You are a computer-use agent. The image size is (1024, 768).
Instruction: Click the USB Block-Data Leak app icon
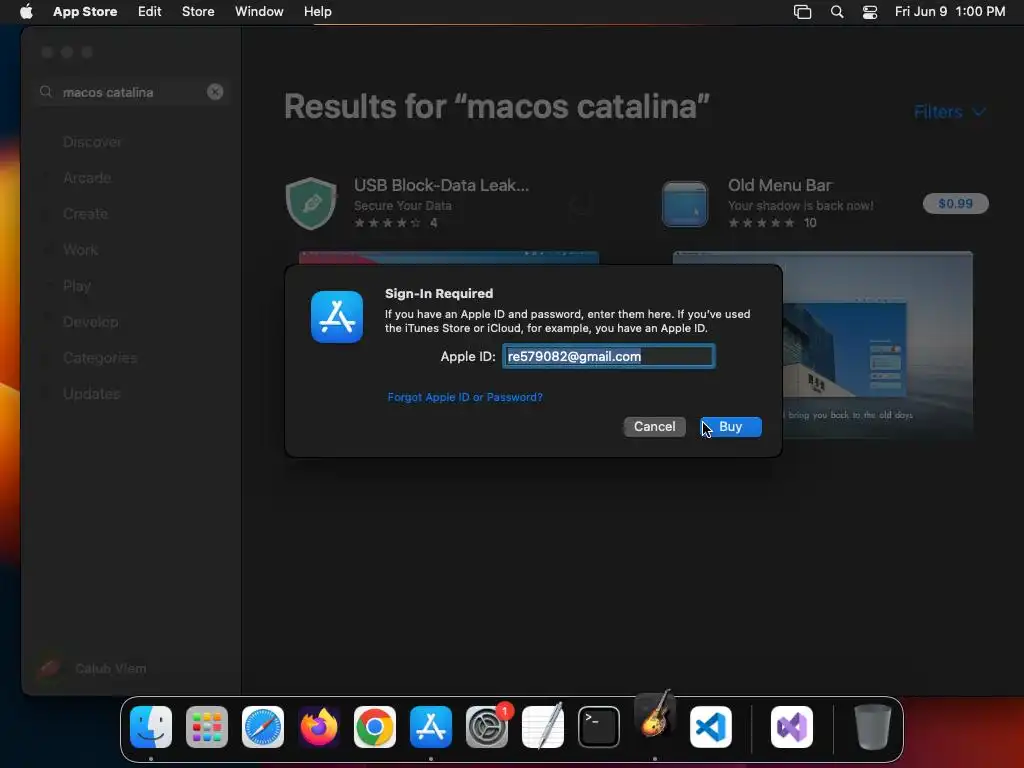312,203
